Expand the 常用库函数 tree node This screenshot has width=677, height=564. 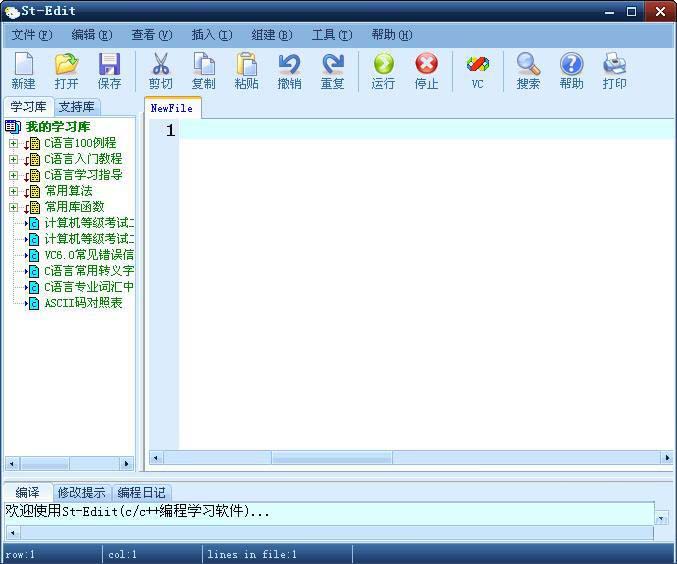(13, 207)
